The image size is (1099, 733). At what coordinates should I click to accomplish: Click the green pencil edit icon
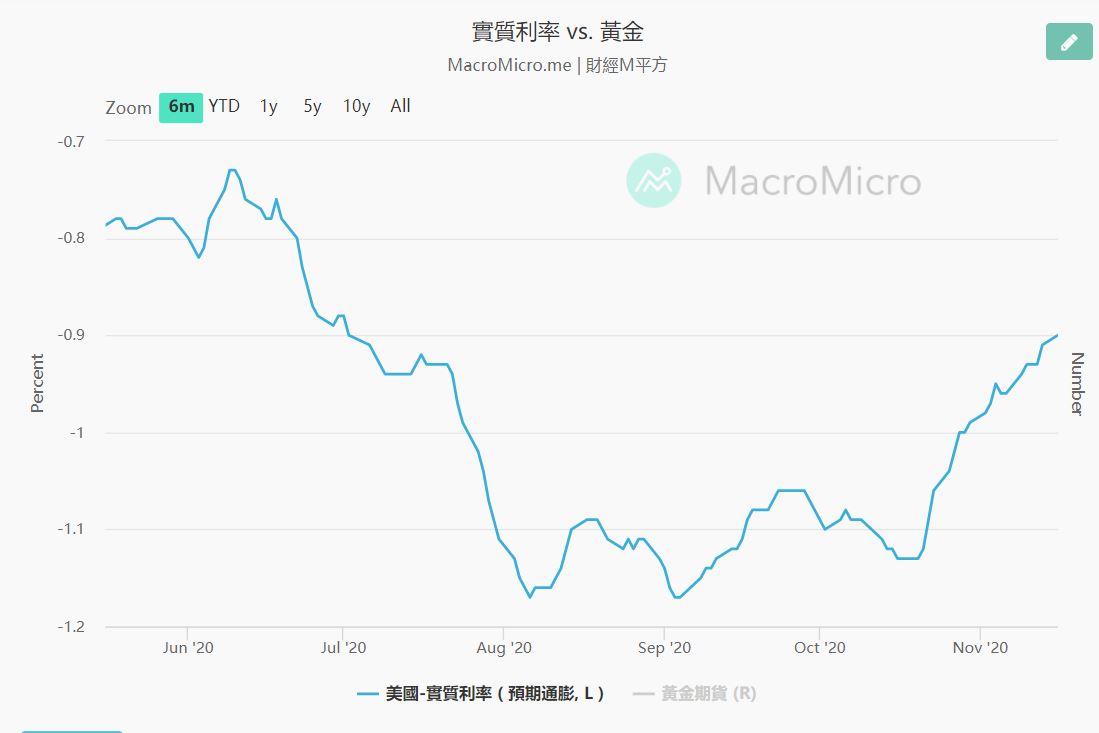tap(1069, 41)
